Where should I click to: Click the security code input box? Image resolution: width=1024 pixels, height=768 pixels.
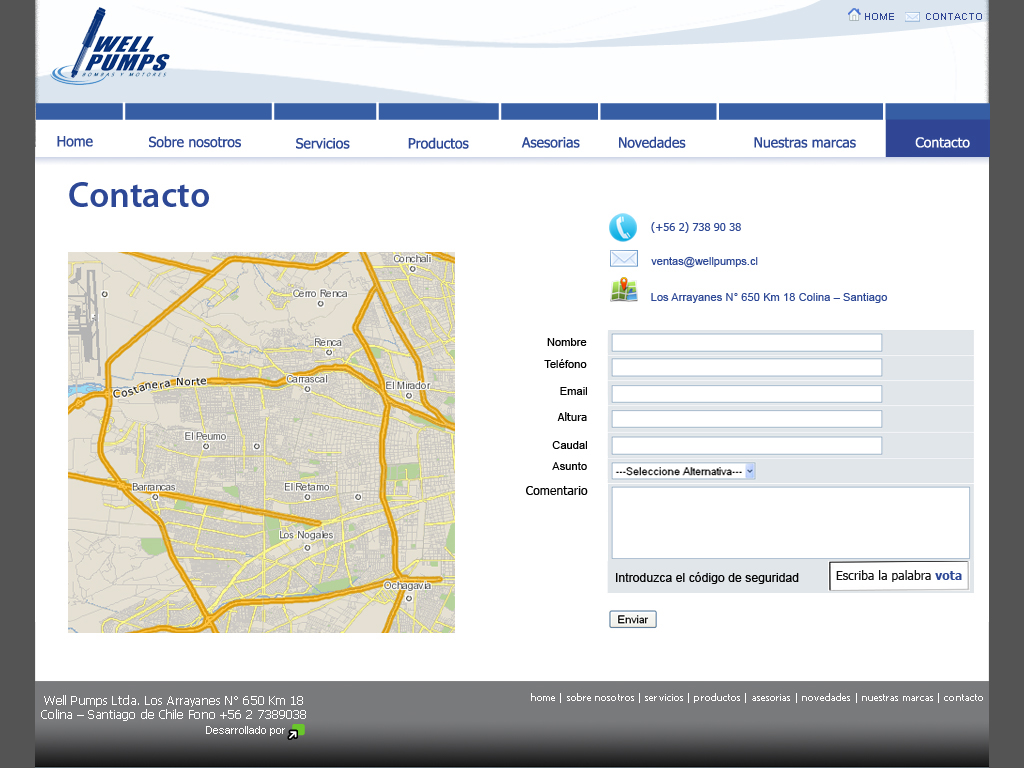(898, 576)
